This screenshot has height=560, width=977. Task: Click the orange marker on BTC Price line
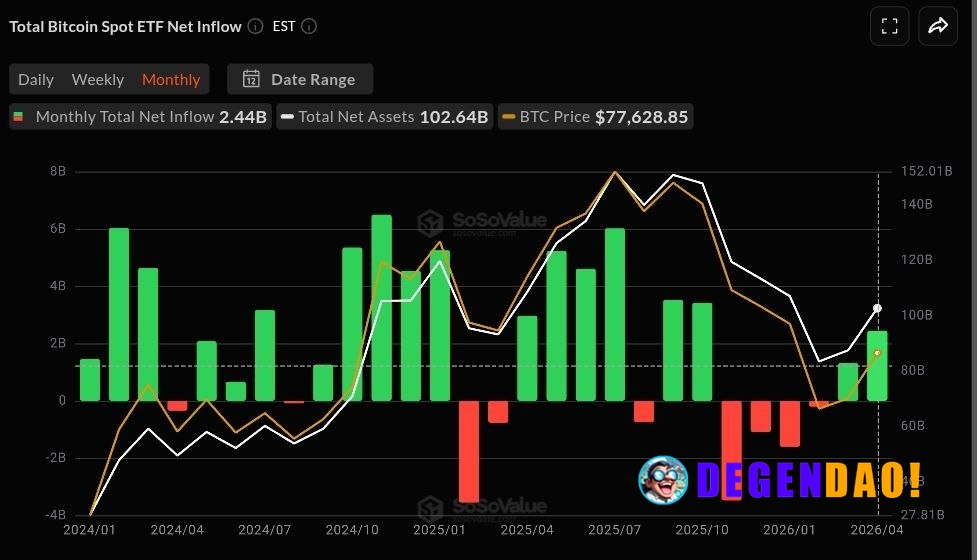pyautogui.click(x=877, y=353)
